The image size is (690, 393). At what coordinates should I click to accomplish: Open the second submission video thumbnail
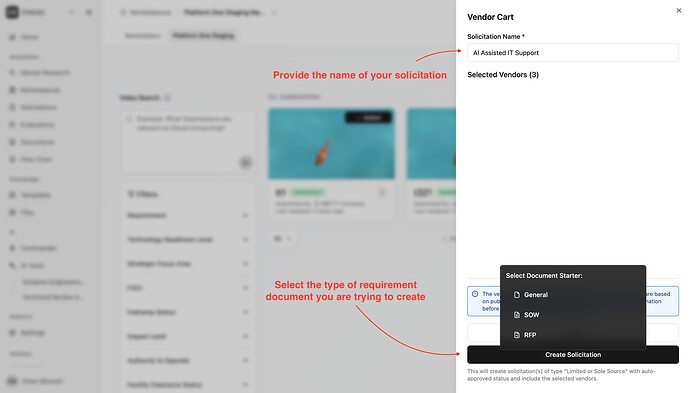tap(431, 144)
